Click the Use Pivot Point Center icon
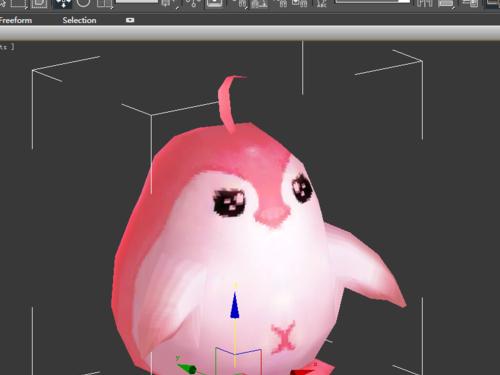 click(169, 3)
